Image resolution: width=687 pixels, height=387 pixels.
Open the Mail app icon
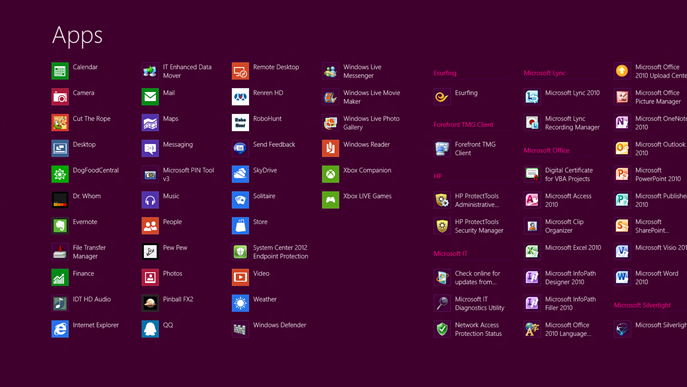(x=150, y=97)
